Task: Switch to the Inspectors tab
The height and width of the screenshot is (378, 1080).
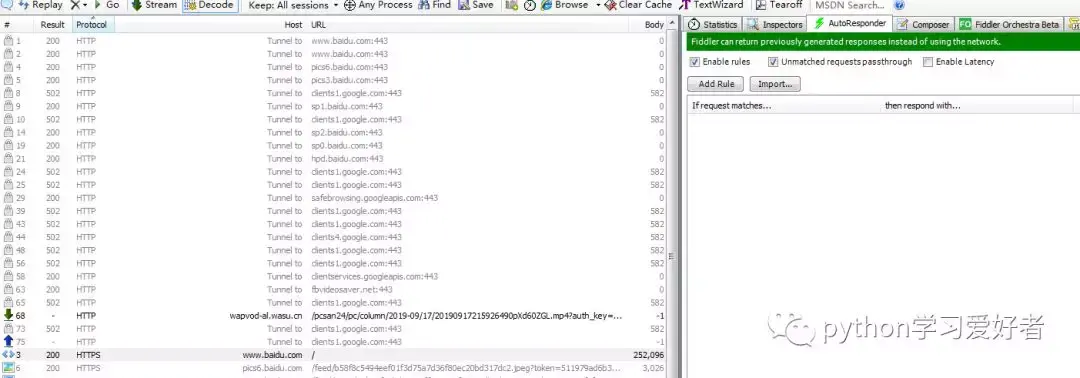Action: pyautogui.click(x=776, y=24)
